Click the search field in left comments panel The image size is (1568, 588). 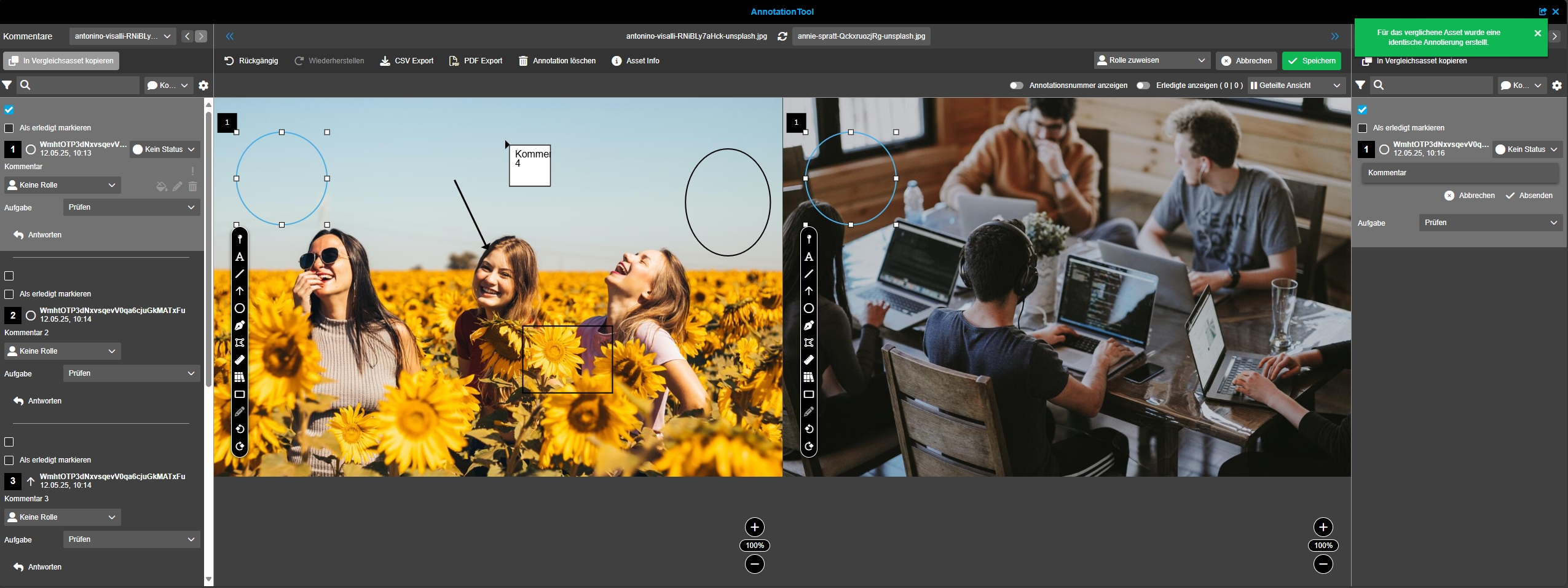(83, 85)
